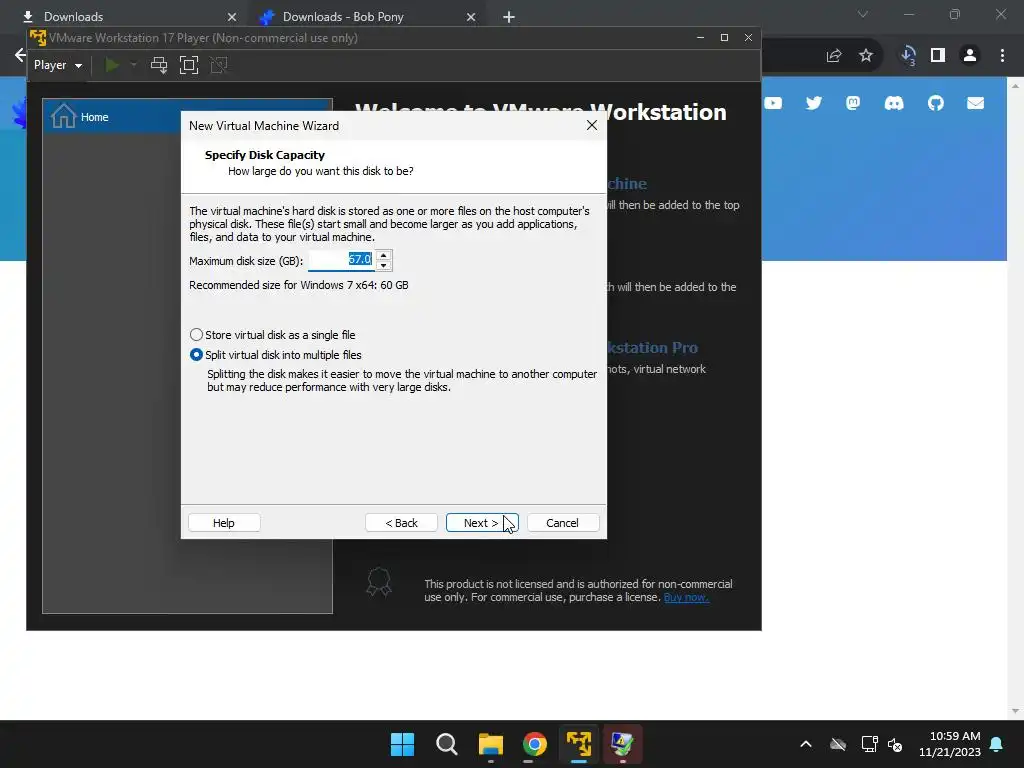The height and width of the screenshot is (768, 1024).
Task: Open the Windows Start menu
Action: (402, 744)
